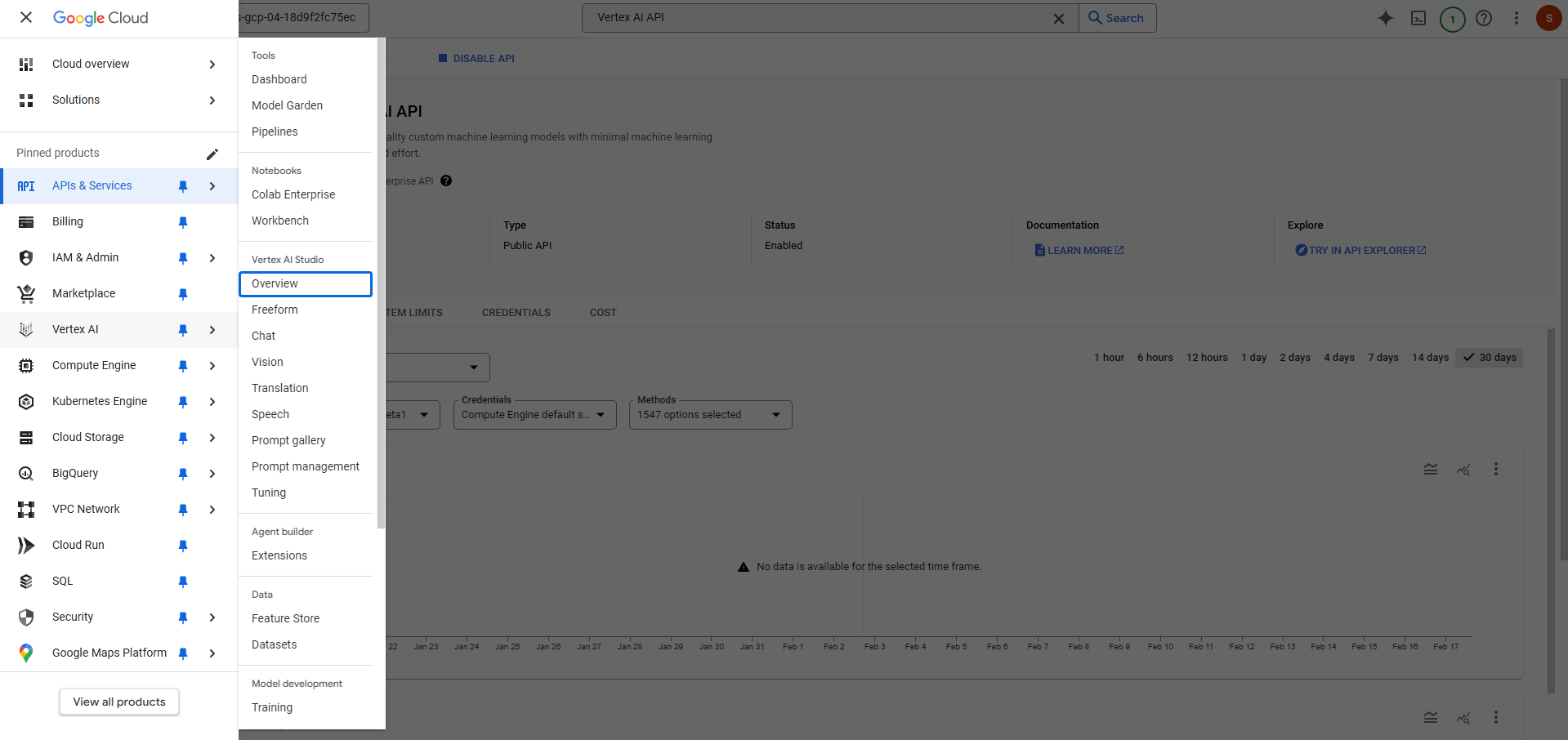Image resolution: width=1568 pixels, height=740 pixels.
Task: Click the Marketplace cart icon
Action: [x=26, y=293]
